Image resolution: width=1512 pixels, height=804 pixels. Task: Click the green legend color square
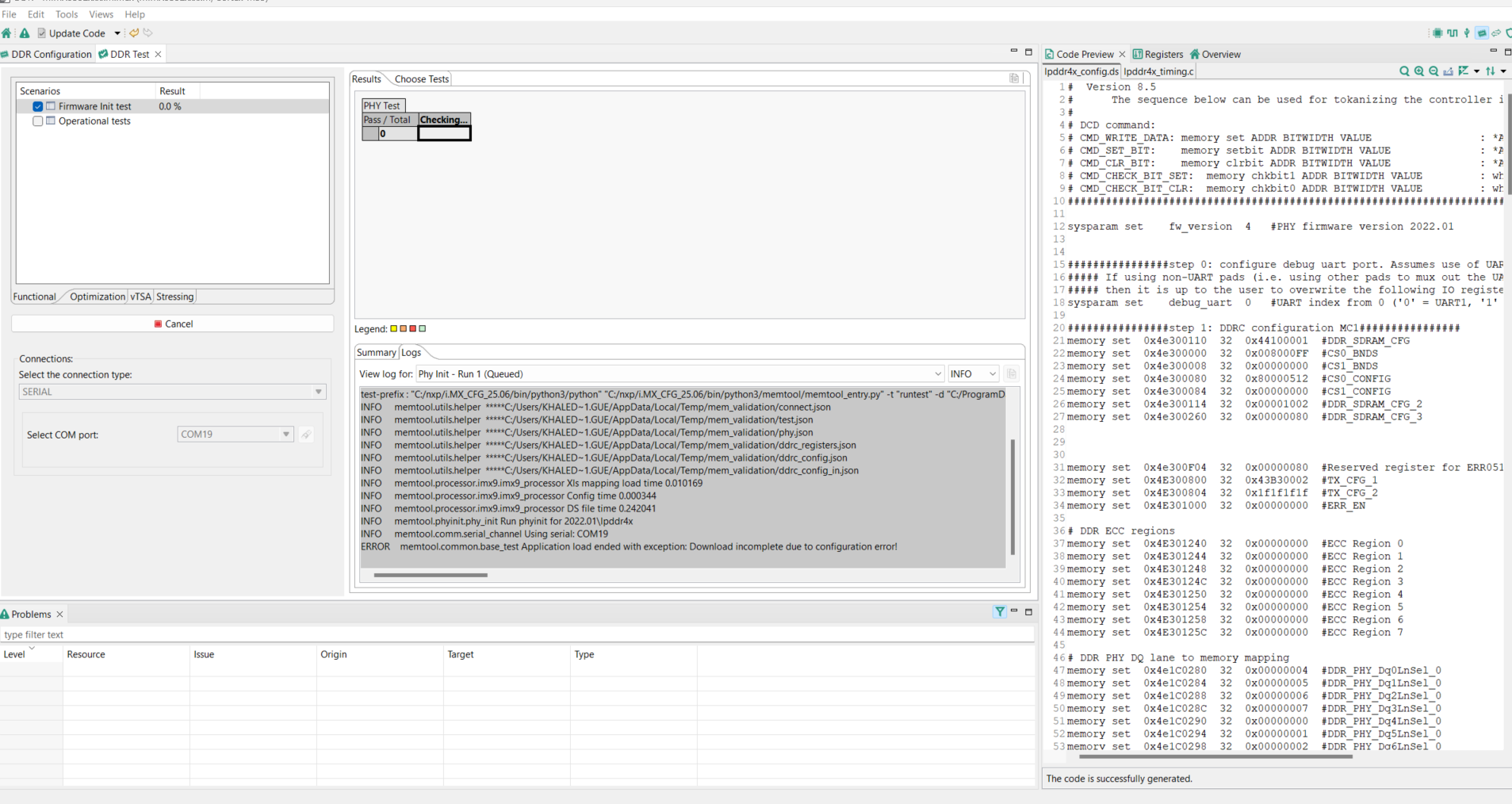pyautogui.click(x=423, y=328)
